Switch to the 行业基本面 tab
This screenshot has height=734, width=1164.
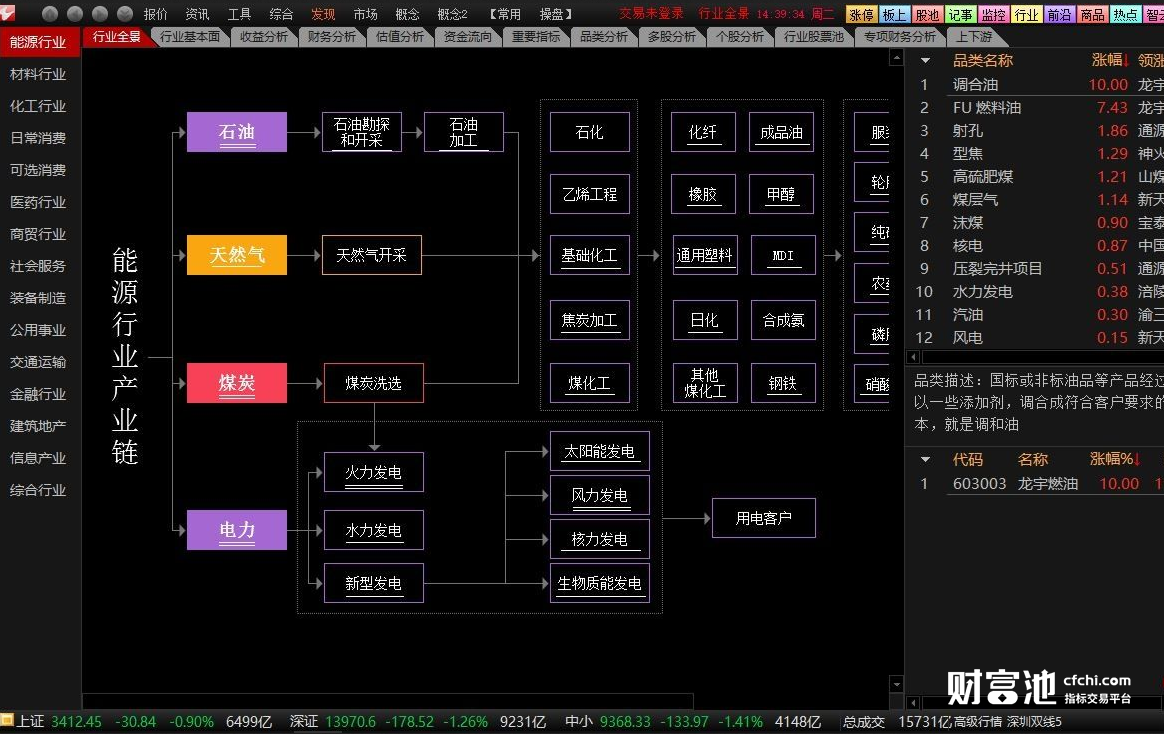click(x=190, y=36)
